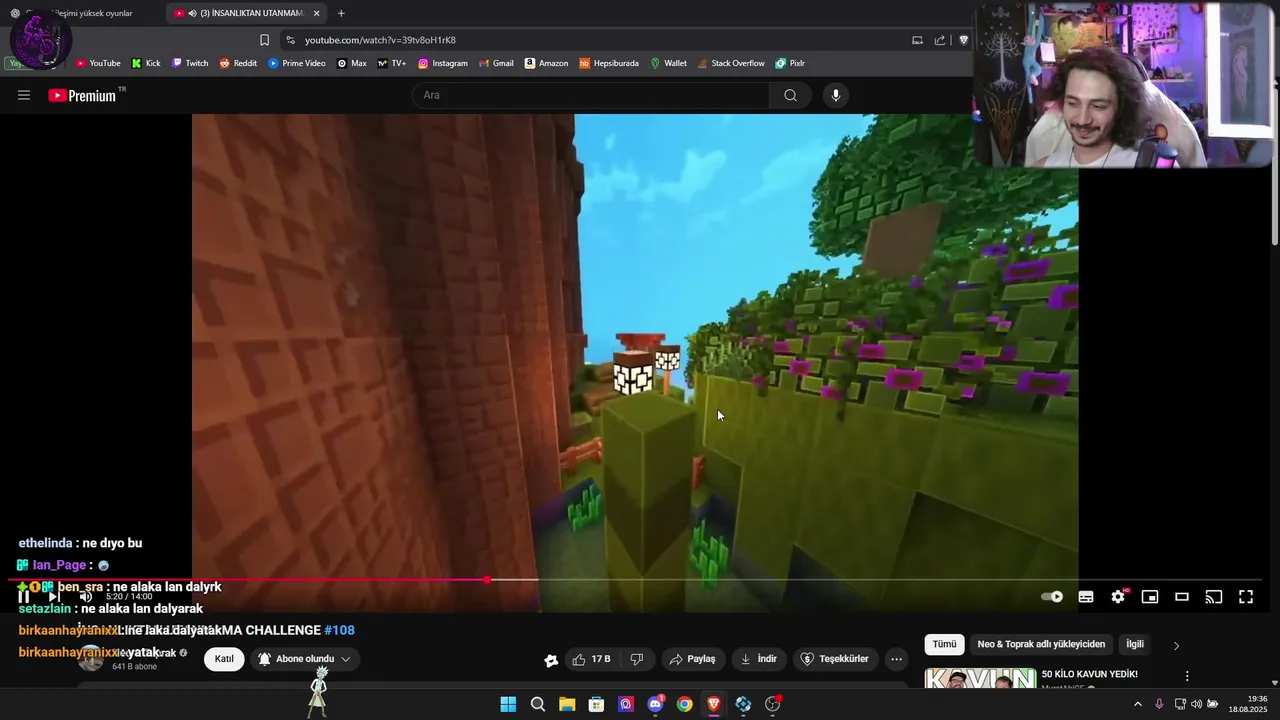The height and width of the screenshot is (720, 1280).
Task: Open Discord from the taskbar
Action: point(655,704)
